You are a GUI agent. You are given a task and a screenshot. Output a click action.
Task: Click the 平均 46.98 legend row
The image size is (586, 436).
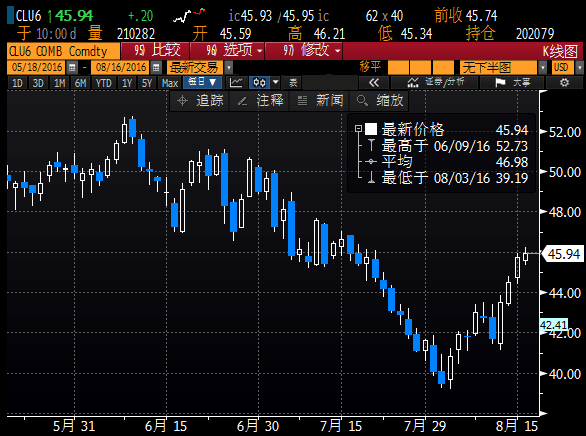(454, 162)
